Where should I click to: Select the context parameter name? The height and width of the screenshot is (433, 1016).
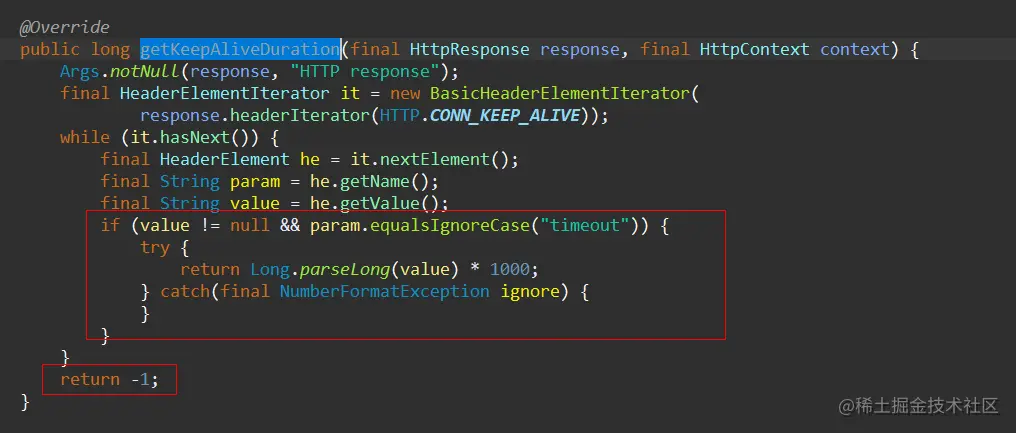coord(855,49)
